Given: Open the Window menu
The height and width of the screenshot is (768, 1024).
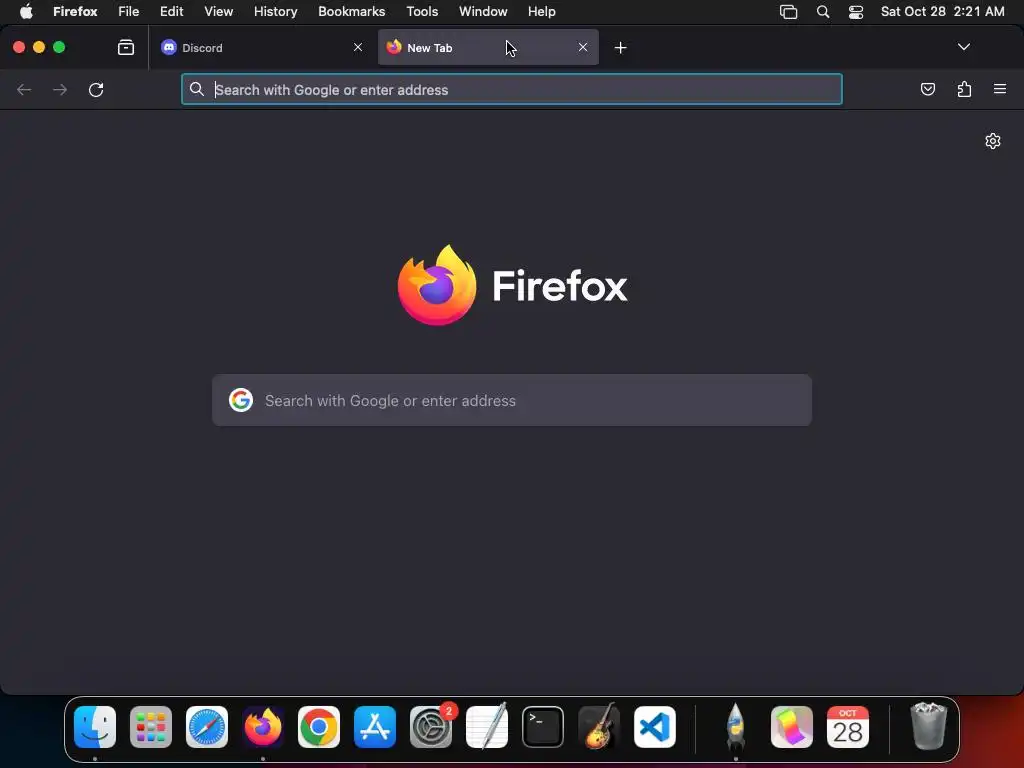Looking at the screenshot, I should pyautogui.click(x=483, y=11).
